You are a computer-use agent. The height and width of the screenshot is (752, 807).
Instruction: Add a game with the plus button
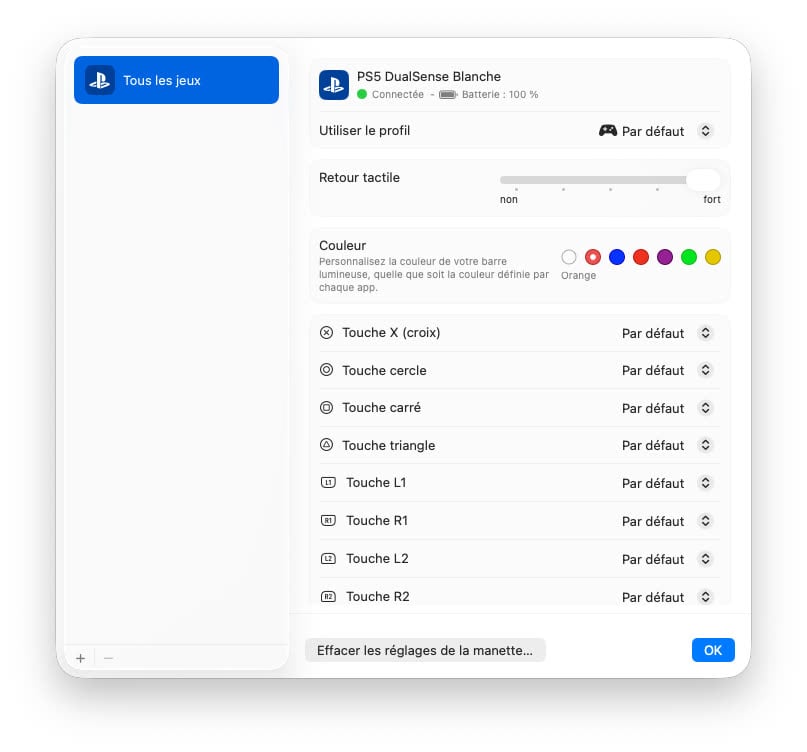tap(80, 658)
